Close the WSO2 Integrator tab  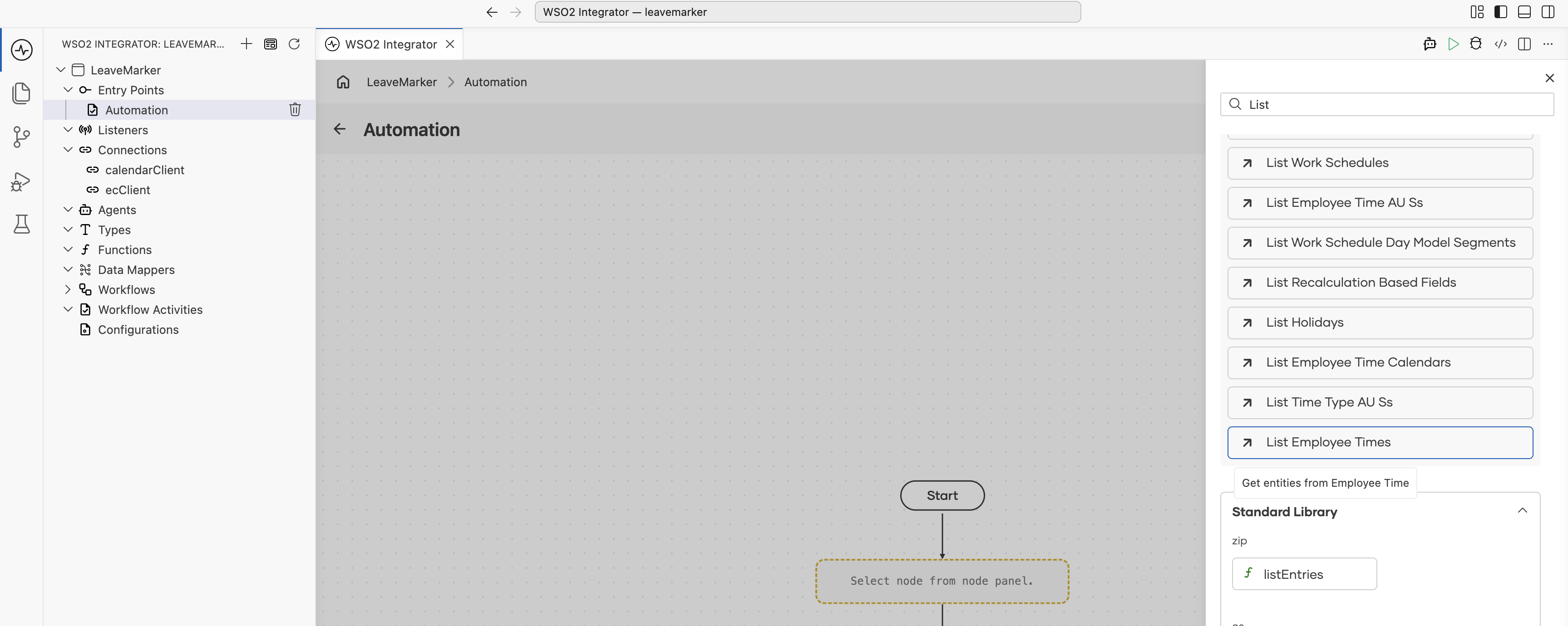coord(450,44)
